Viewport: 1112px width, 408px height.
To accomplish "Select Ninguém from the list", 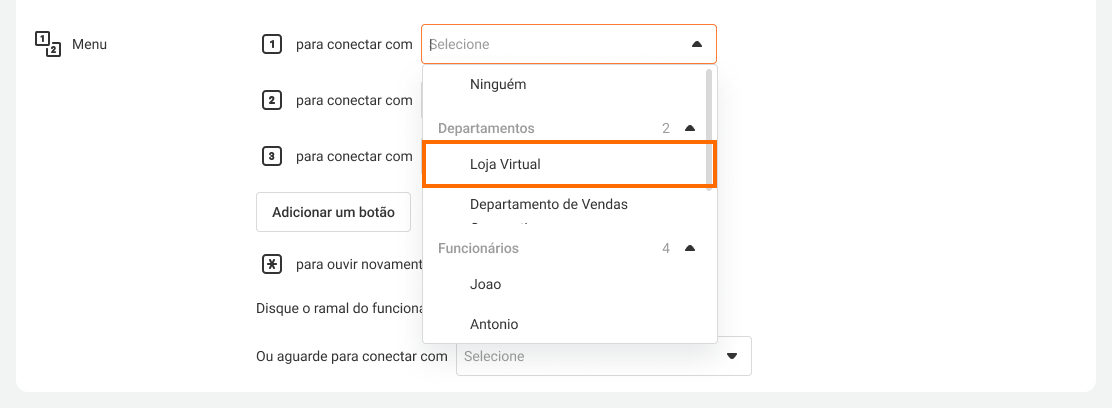I will [498, 85].
